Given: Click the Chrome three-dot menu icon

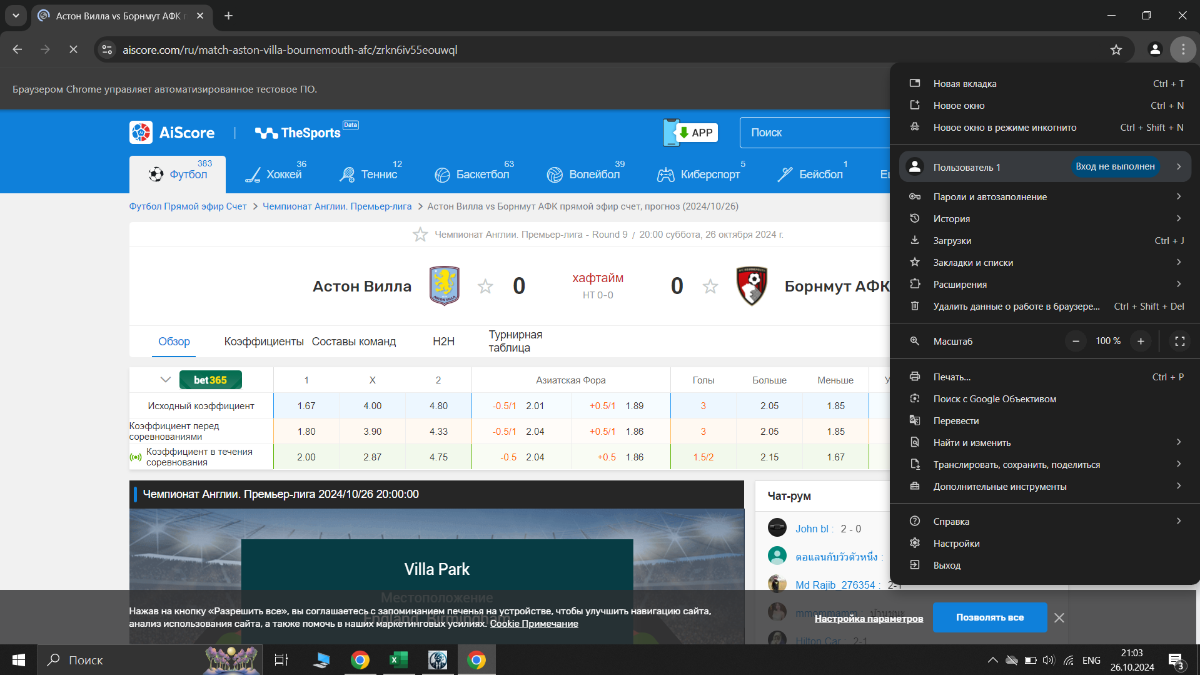Looking at the screenshot, I should point(1181,49).
